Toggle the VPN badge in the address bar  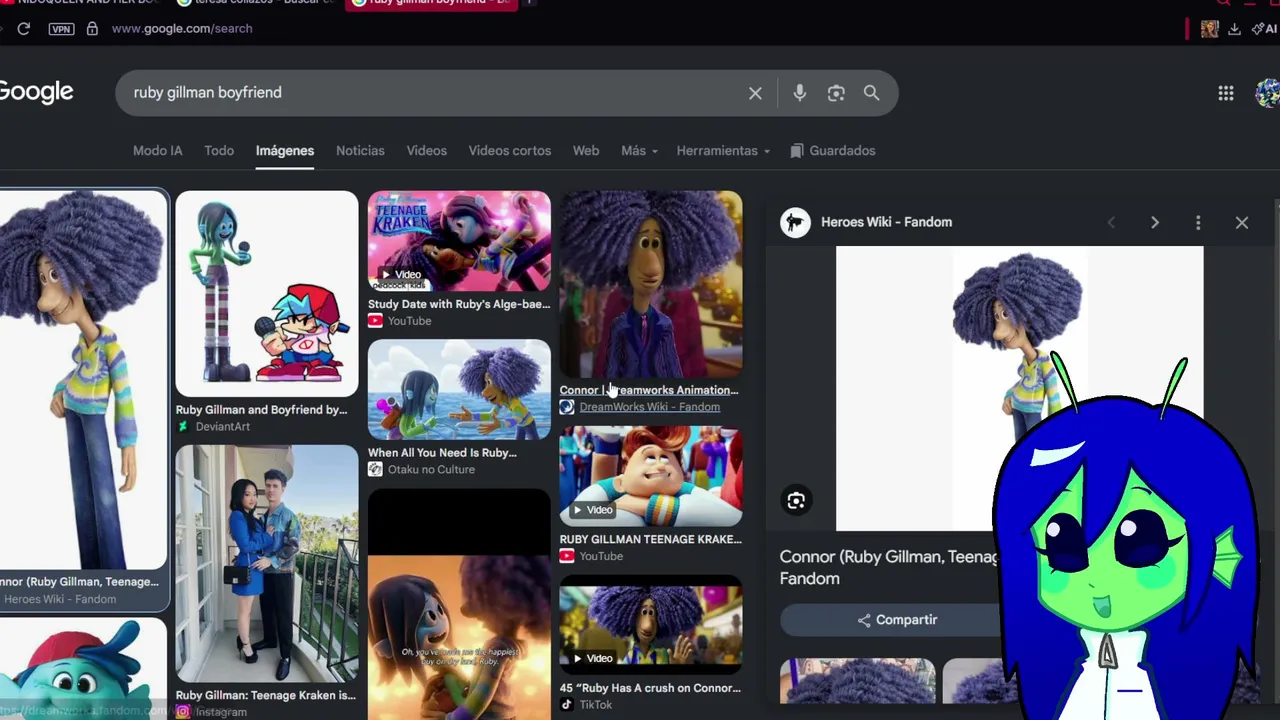tap(61, 29)
